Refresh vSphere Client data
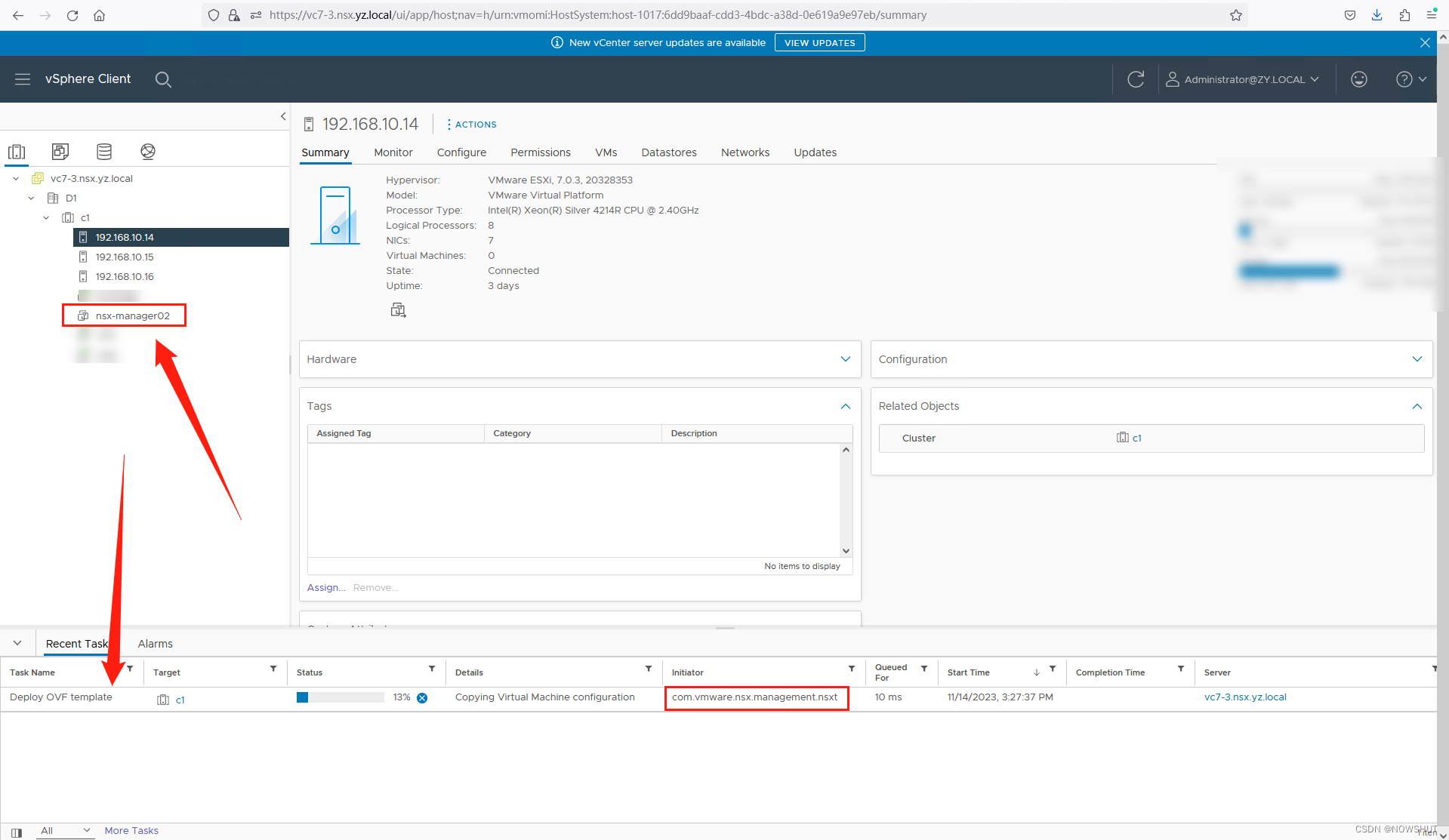1449x840 pixels. (1136, 79)
